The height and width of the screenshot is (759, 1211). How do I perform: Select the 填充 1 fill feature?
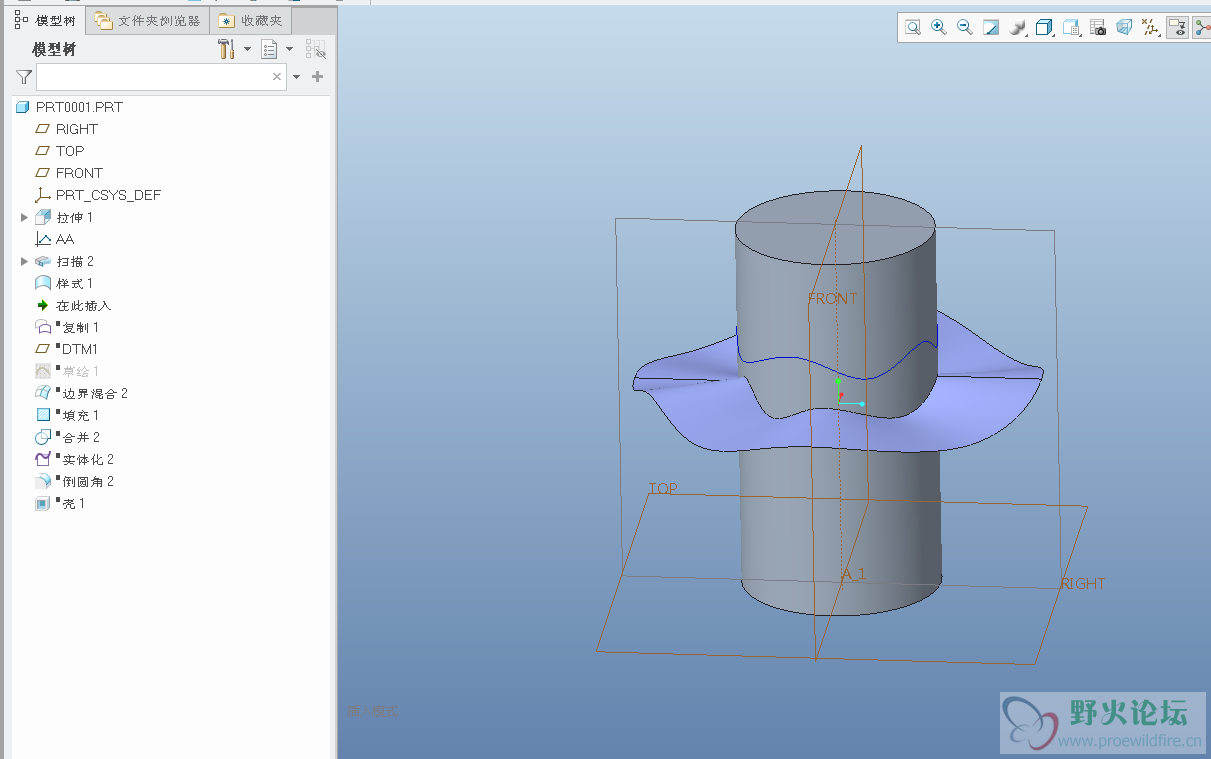67,415
